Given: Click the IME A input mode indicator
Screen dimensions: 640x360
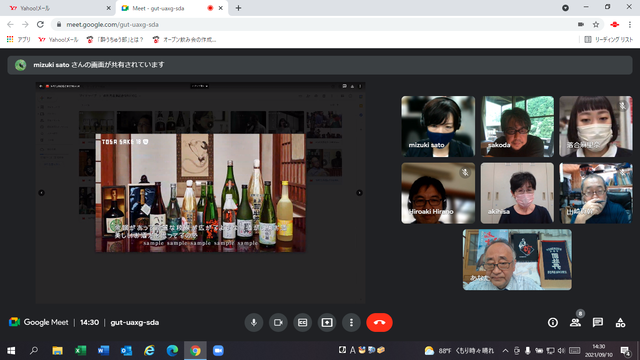Looking at the screenshot, I should pyautogui.click(x=353, y=350).
